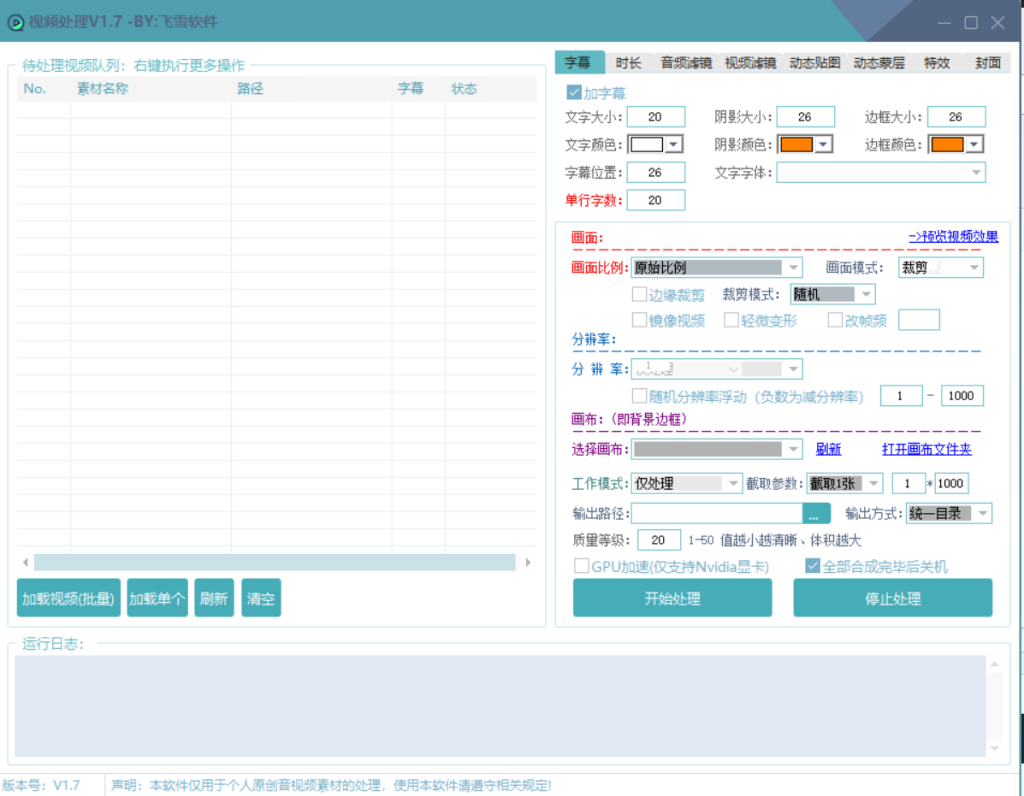Click the 加载视频(批量) button
The image size is (1024, 796).
tap(69, 599)
